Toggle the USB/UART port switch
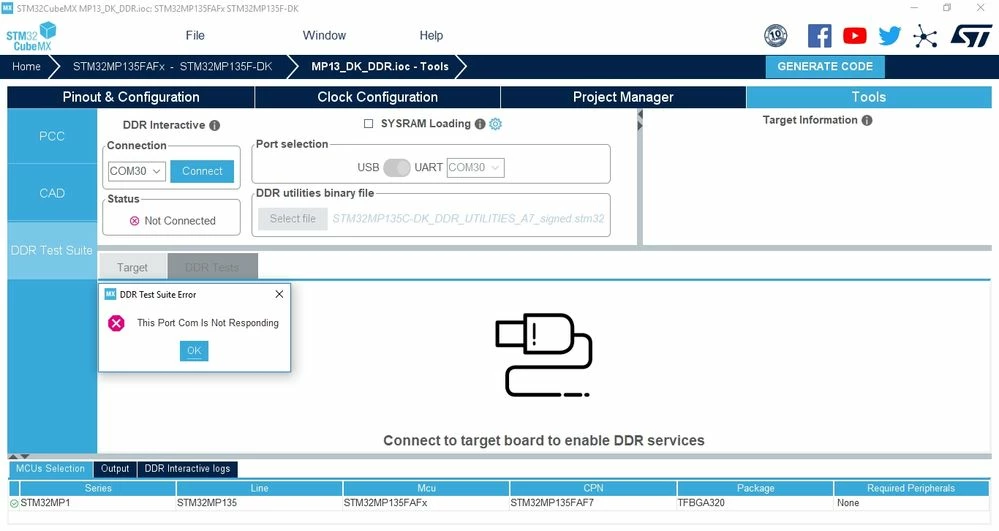 click(x=396, y=168)
